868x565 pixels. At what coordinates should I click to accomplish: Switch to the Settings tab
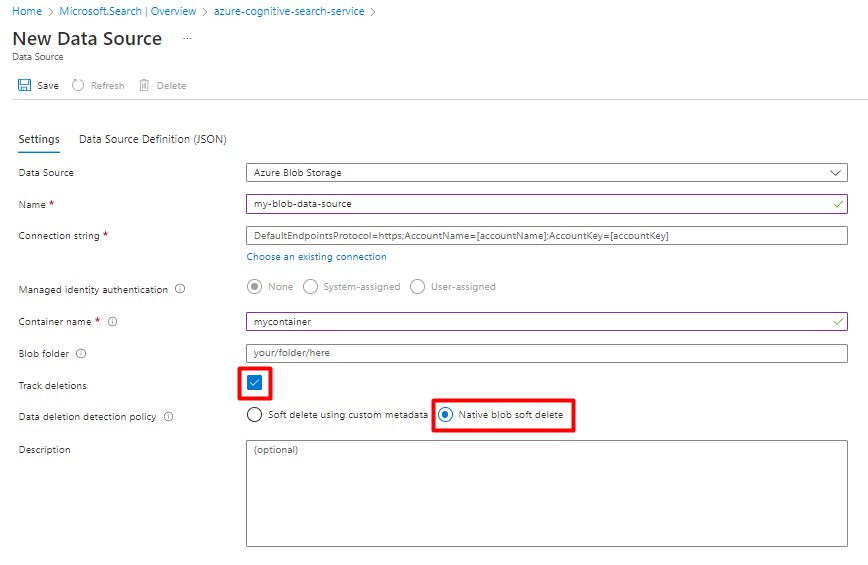pyautogui.click(x=39, y=139)
